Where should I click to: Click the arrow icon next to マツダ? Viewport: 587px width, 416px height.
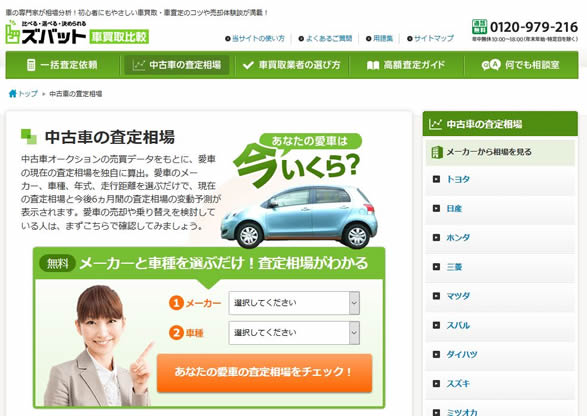436,296
